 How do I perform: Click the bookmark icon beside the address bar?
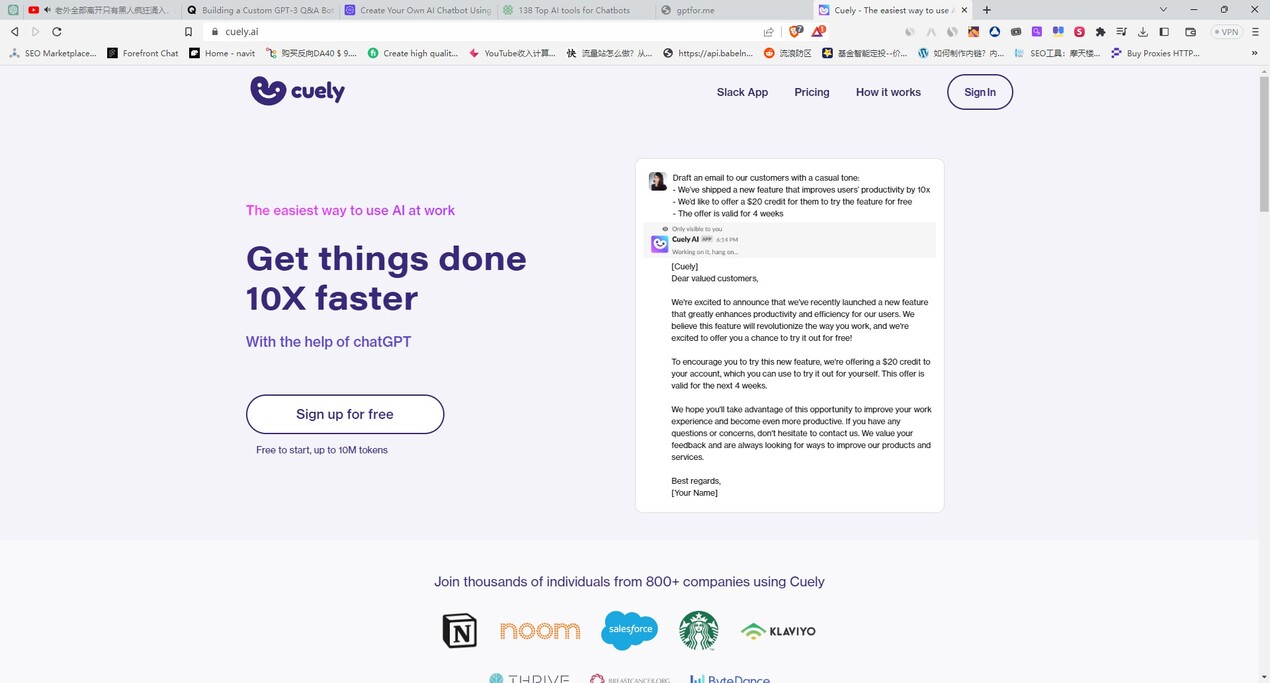point(188,32)
